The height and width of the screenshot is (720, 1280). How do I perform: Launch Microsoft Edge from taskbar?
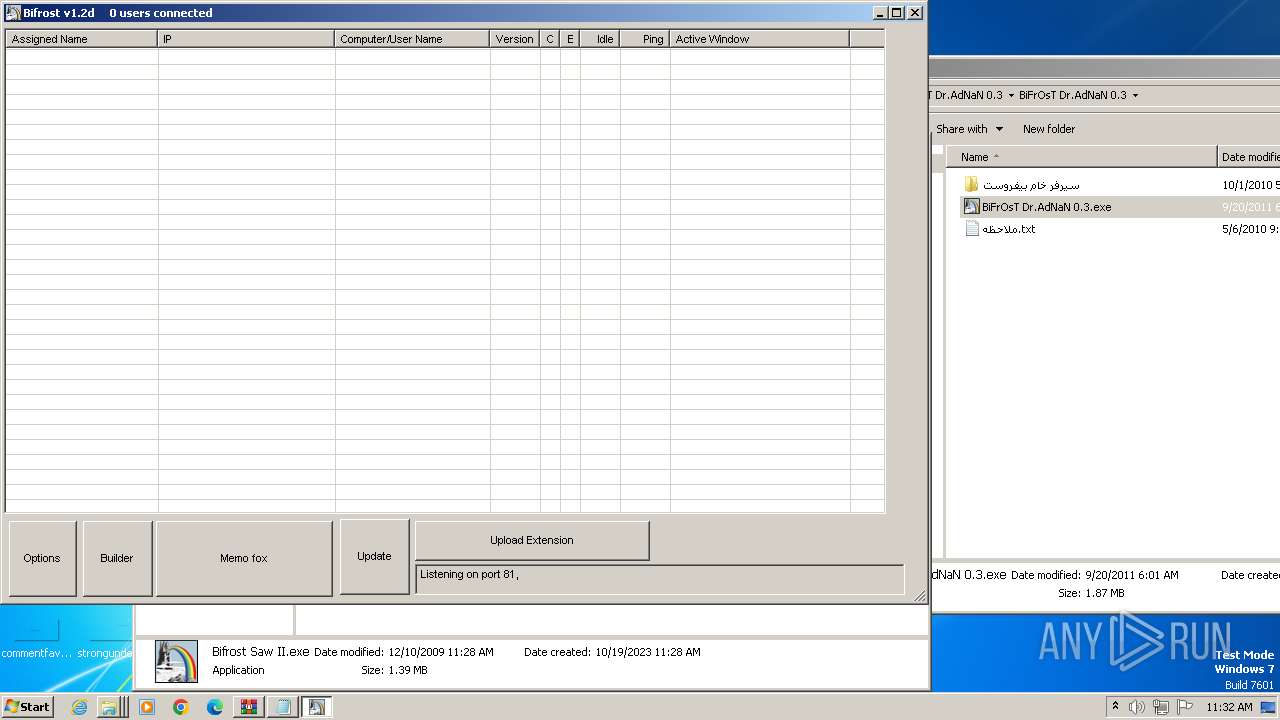(x=215, y=707)
